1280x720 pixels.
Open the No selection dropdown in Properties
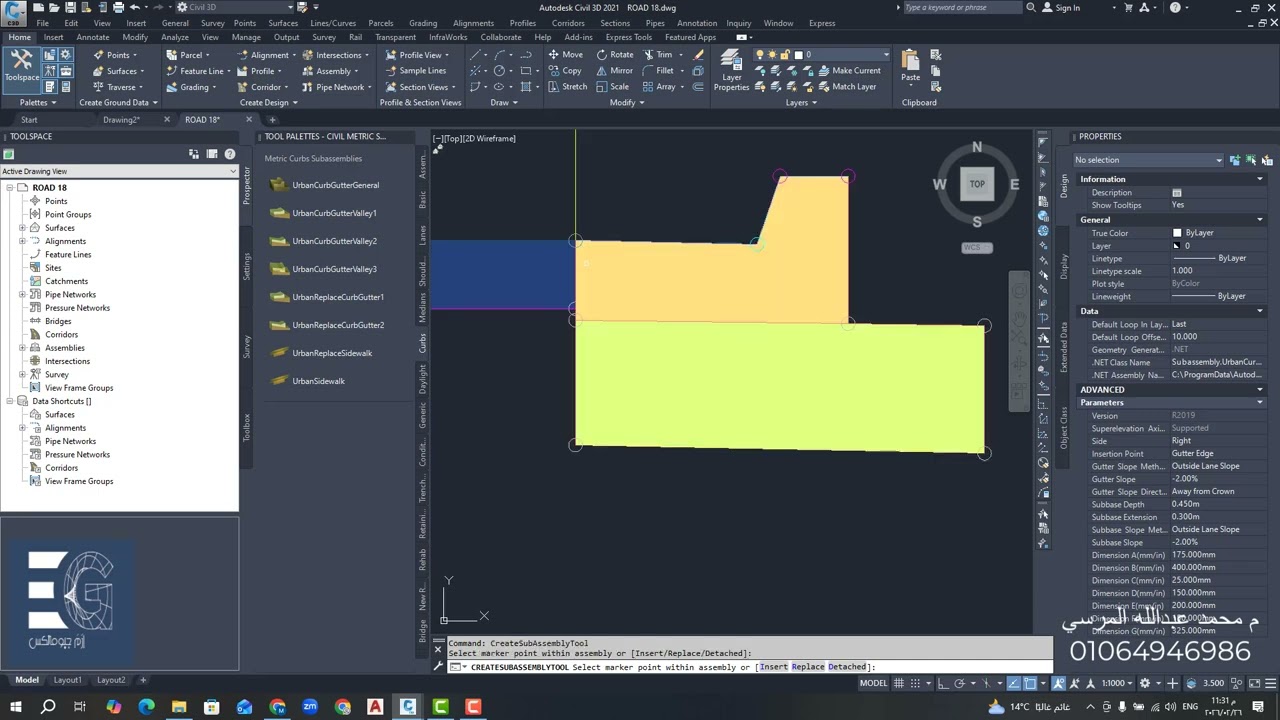click(1148, 160)
